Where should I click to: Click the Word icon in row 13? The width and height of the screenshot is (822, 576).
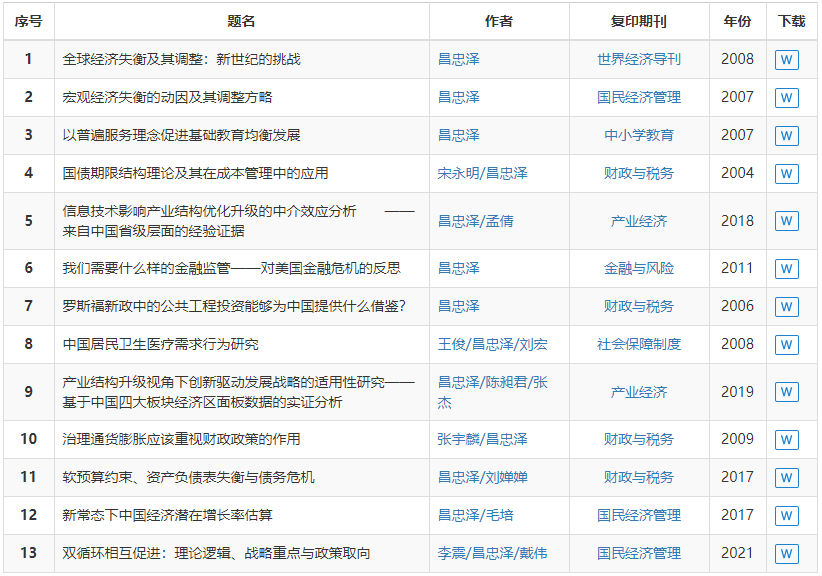786,554
